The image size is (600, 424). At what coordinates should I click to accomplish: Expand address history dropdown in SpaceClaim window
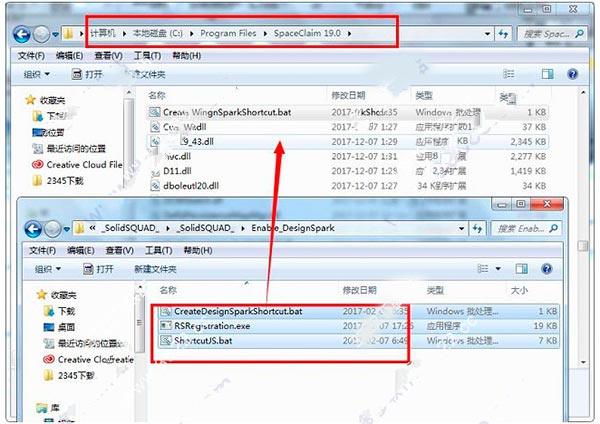click(488, 34)
